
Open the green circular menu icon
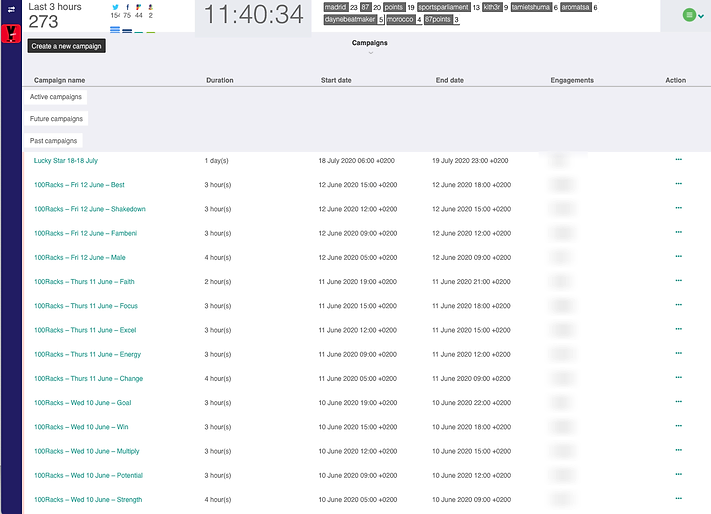tap(688, 15)
